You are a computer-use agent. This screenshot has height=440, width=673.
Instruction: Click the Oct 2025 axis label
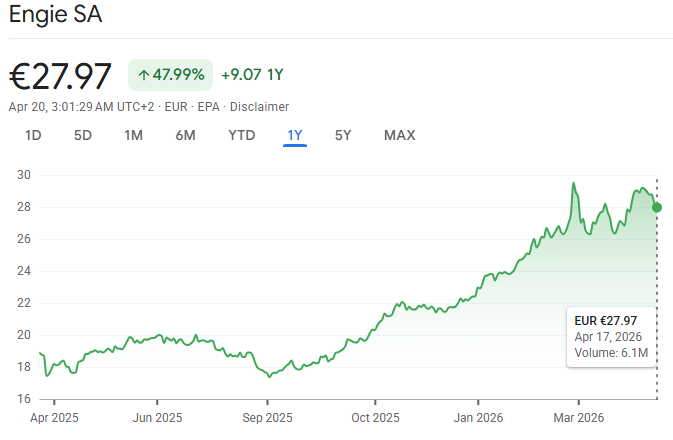(x=375, y=418)
